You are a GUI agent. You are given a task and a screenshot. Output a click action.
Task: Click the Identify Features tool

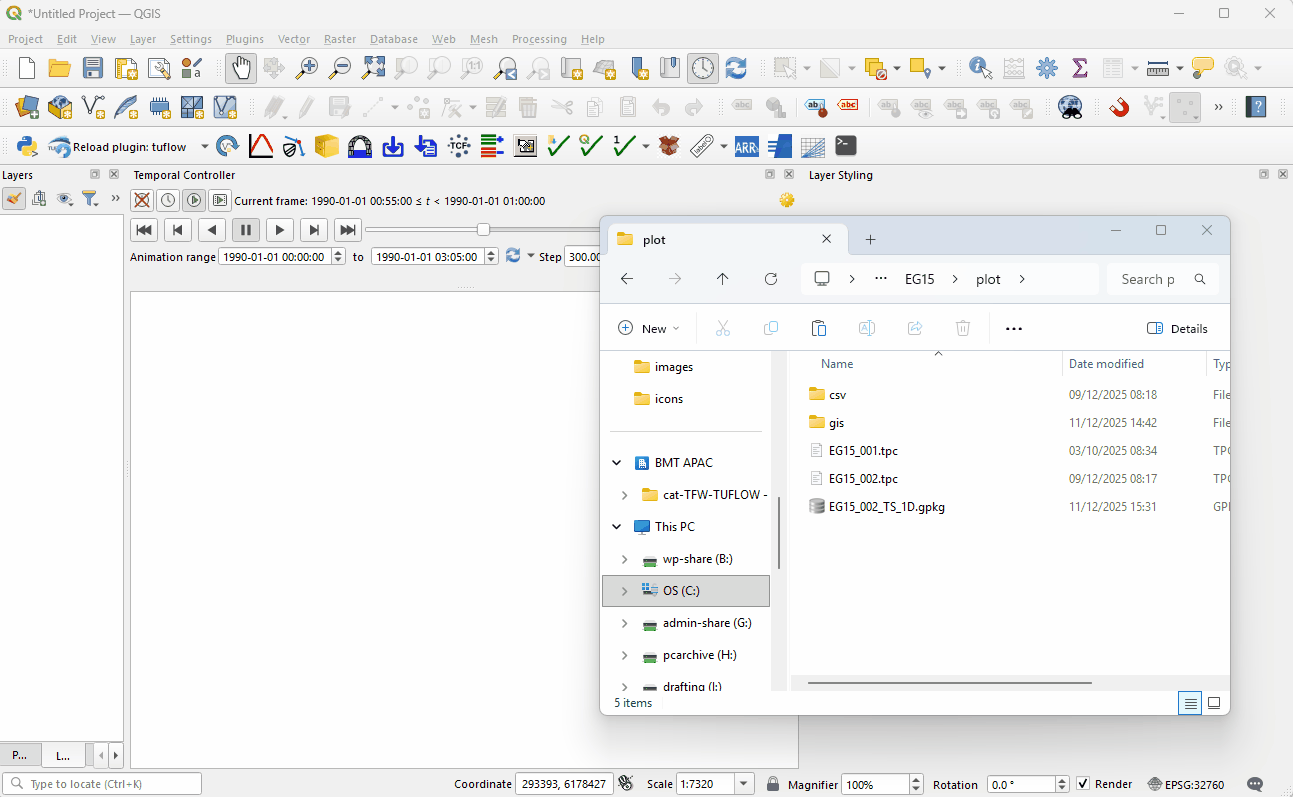point(980,68)
